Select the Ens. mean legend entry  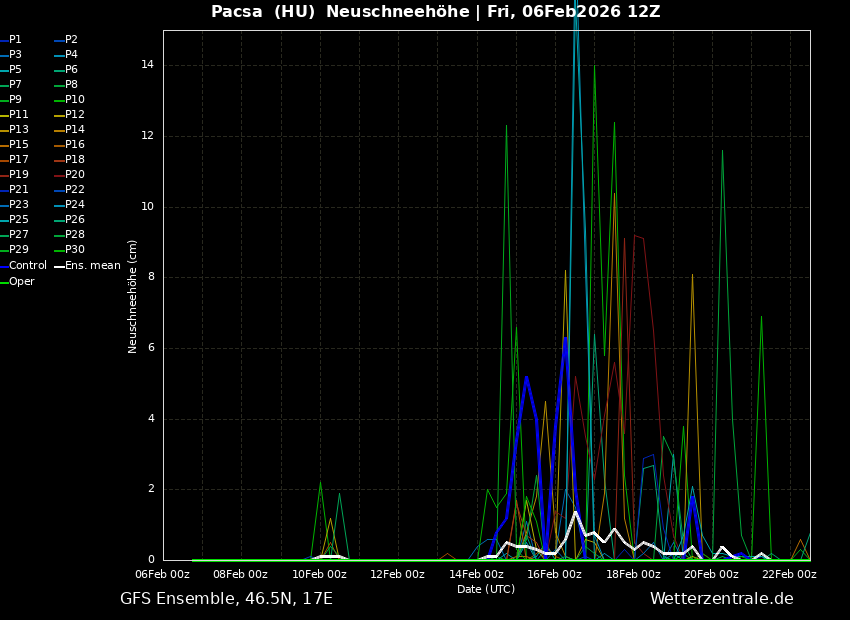coord(93,266)
